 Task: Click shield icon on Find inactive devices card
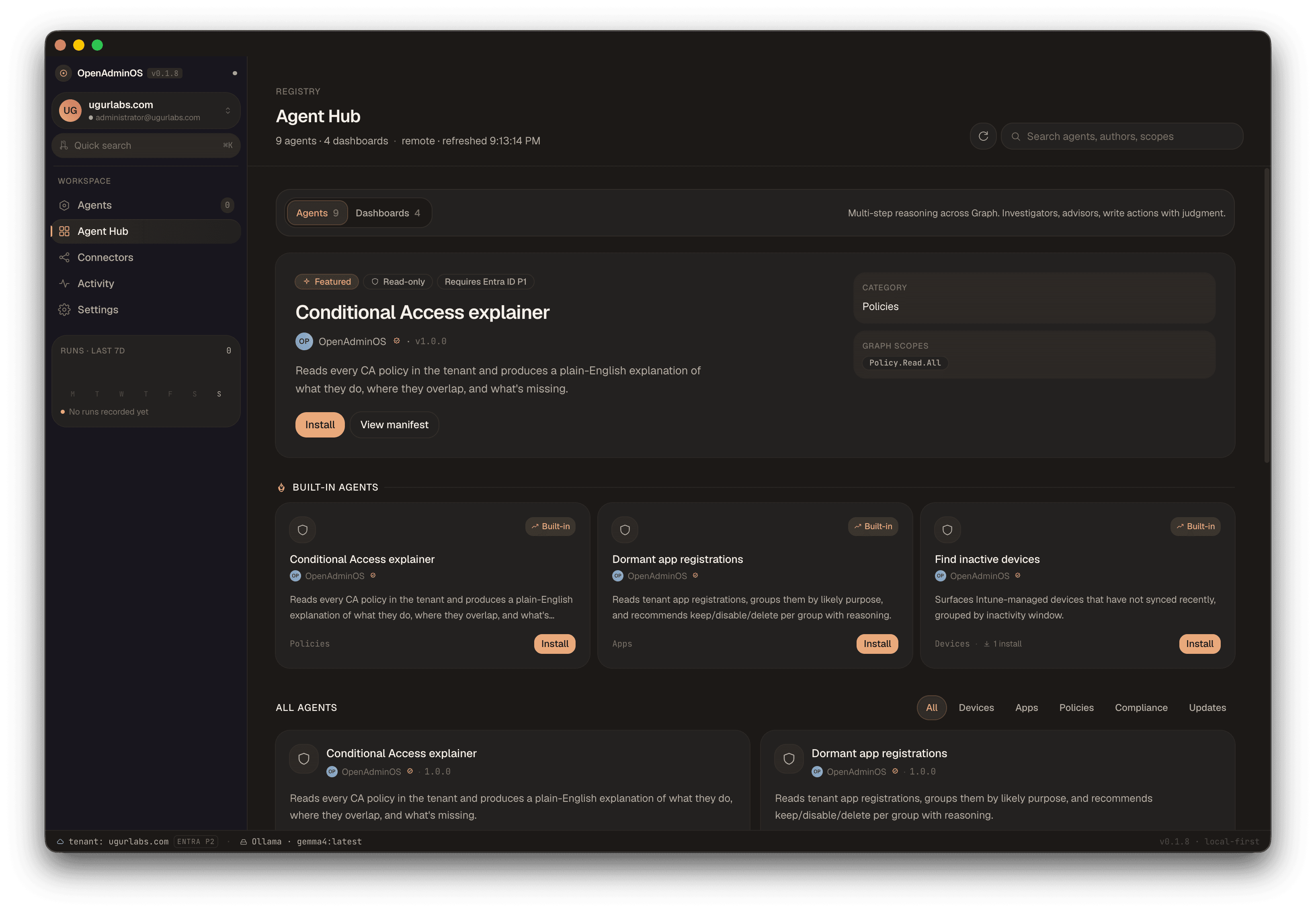[x=947, y=530]
